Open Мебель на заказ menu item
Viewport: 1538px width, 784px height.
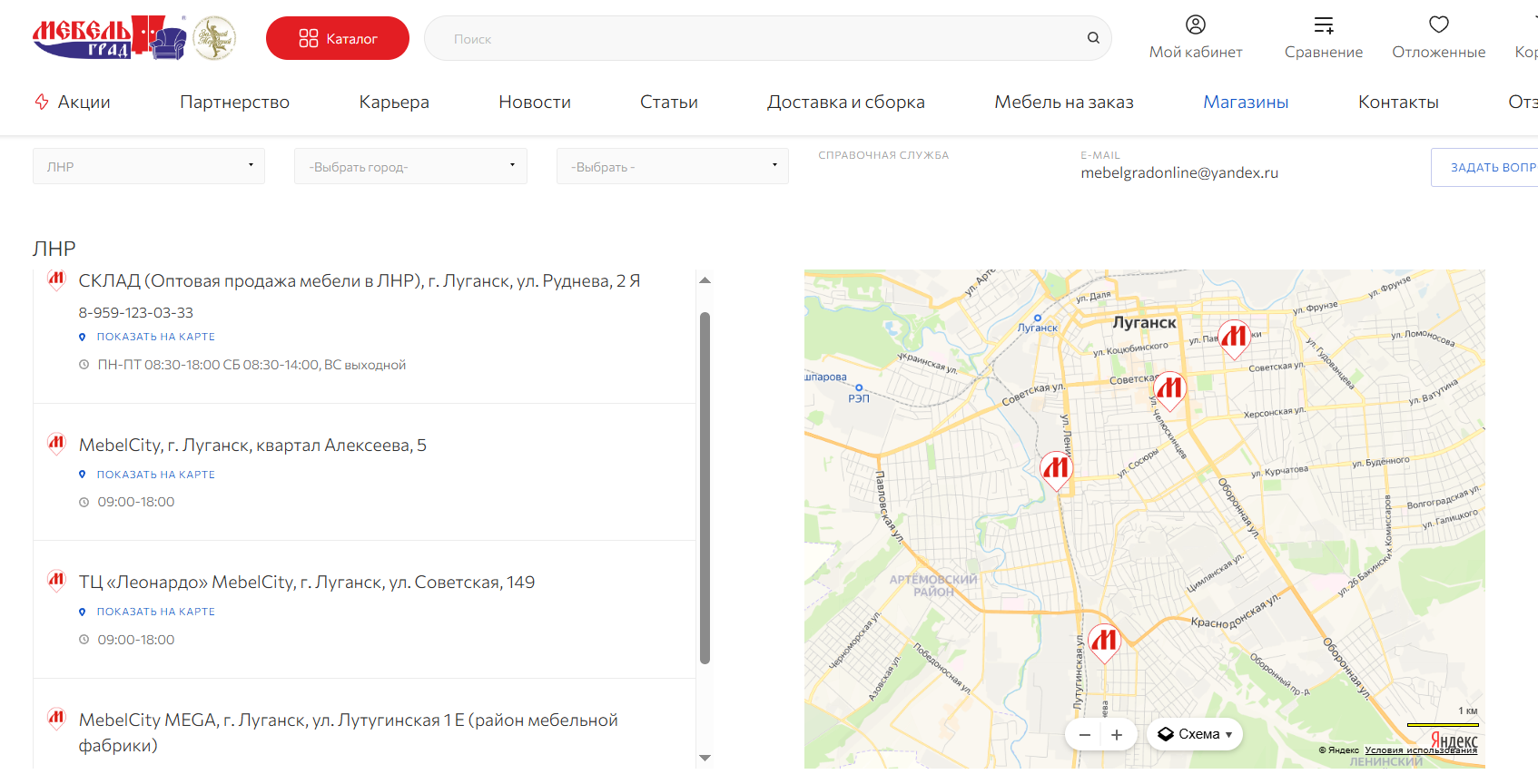coord(1064,102)
